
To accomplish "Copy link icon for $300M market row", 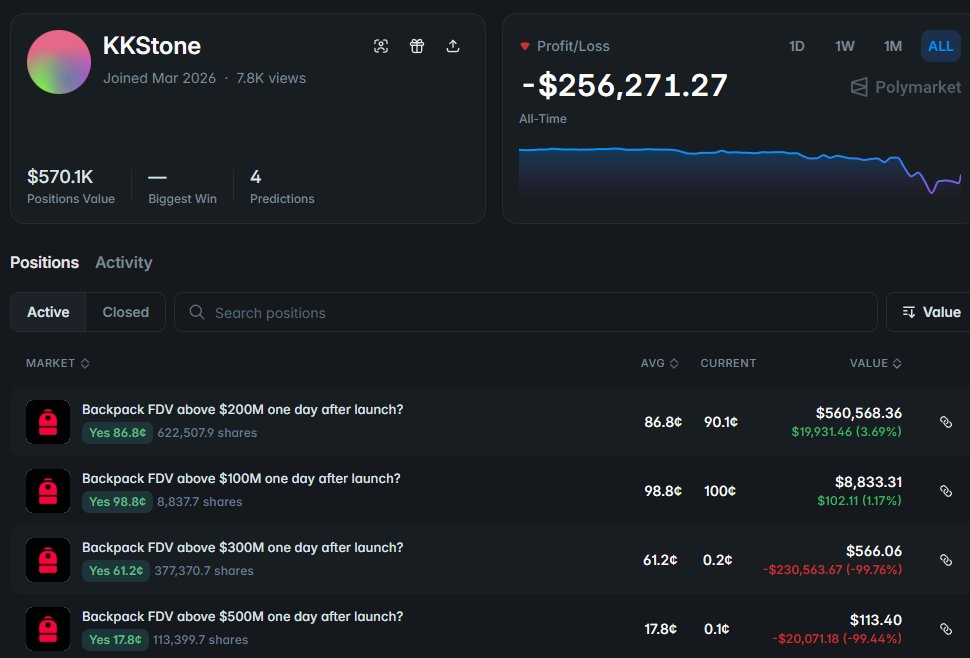I will pos(946,560).
